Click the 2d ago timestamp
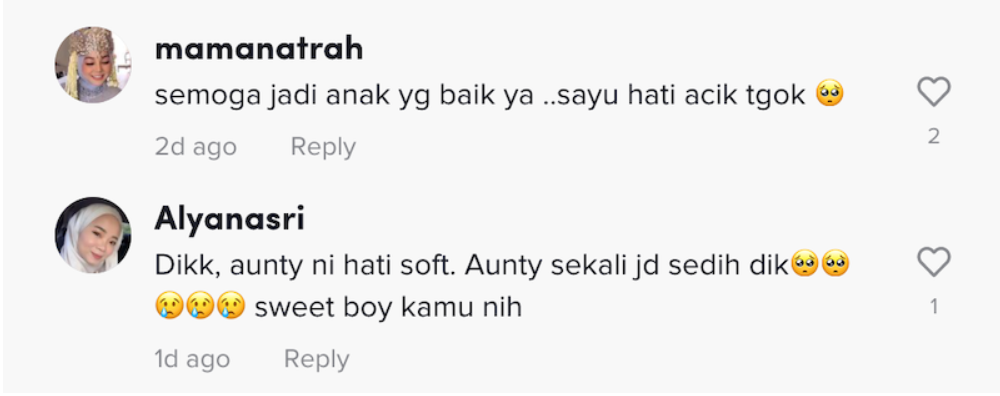The width and height of the screenshot is (1000, 396). [x=196, y=147]
